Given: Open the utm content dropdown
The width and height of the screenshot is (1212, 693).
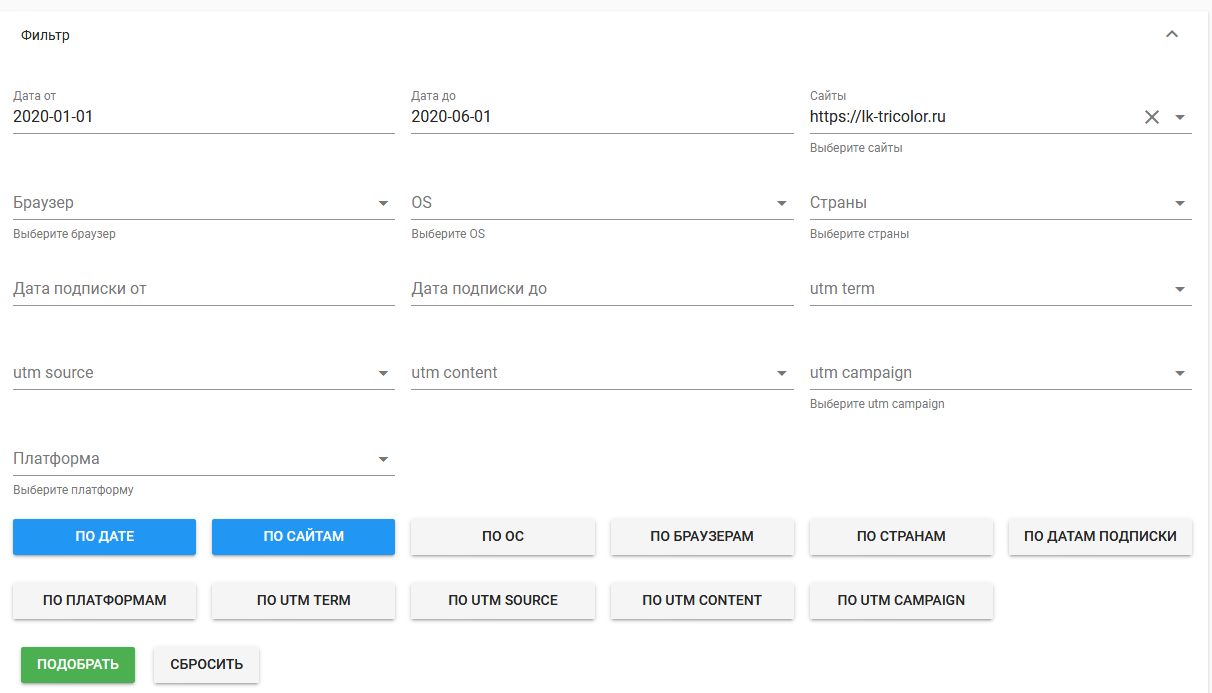Looking at the screenshot, I should coord(782,373).
